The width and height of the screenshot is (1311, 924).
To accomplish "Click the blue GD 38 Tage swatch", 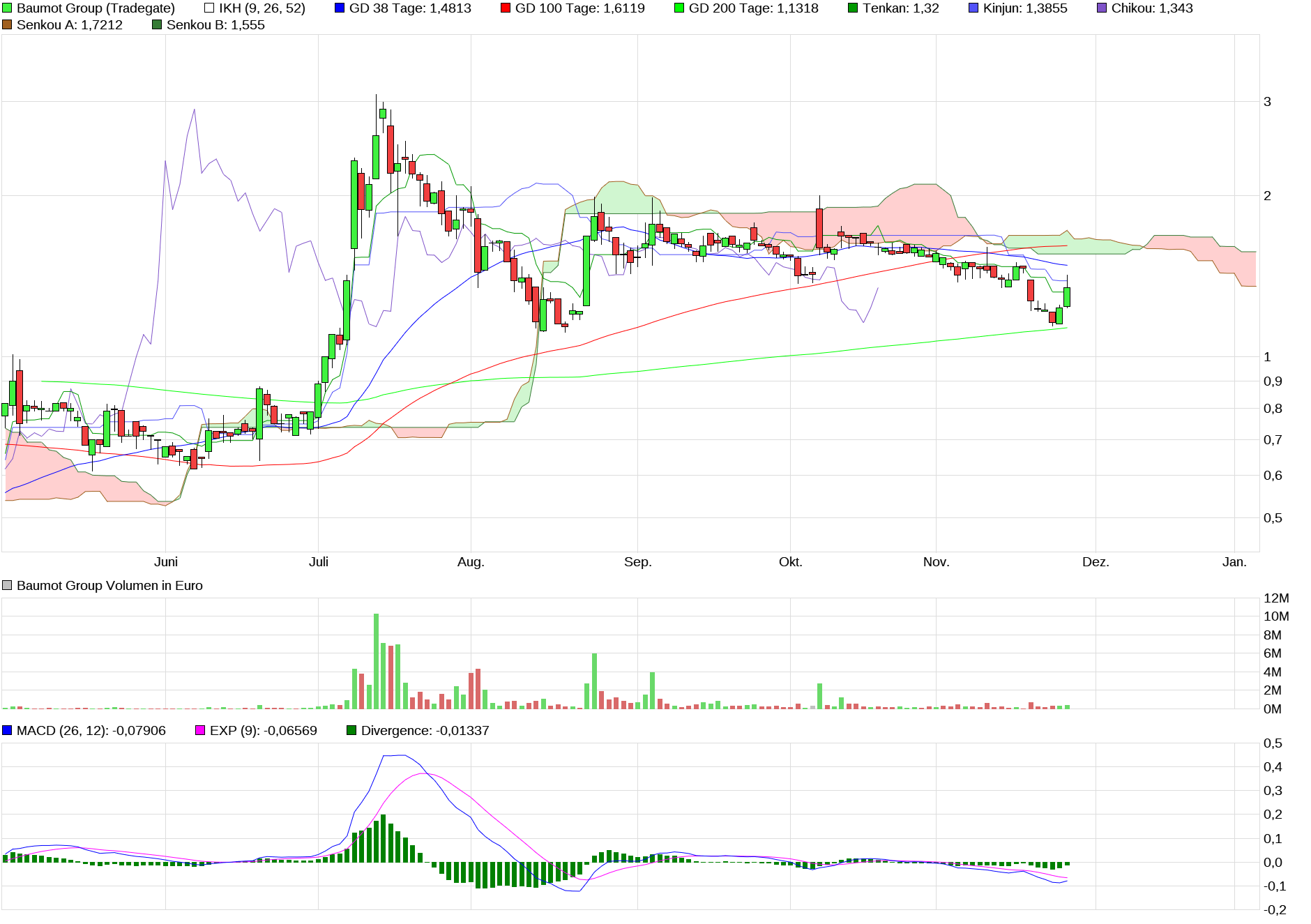I will pos(340,8).
